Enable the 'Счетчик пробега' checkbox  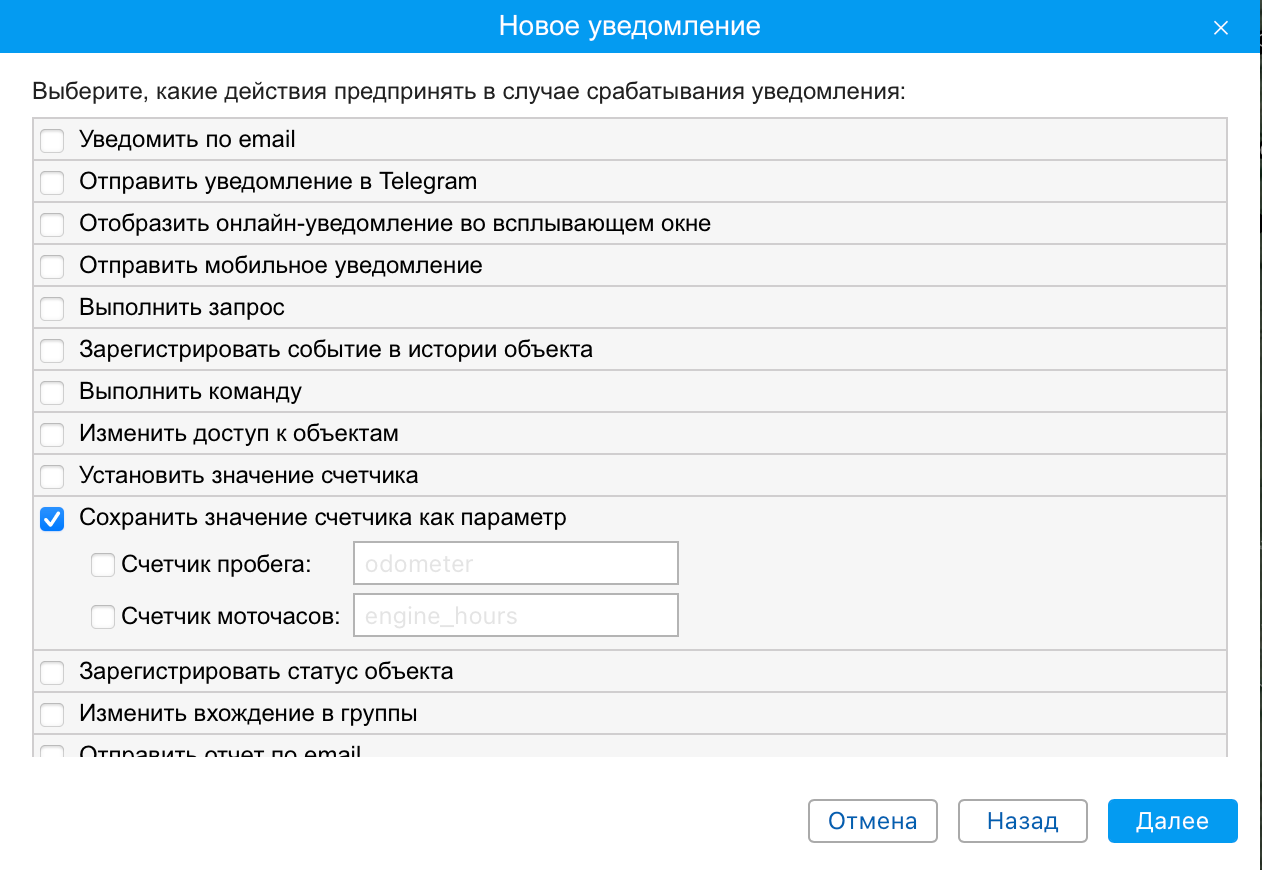pyautogui.click(x=103, y=565)
